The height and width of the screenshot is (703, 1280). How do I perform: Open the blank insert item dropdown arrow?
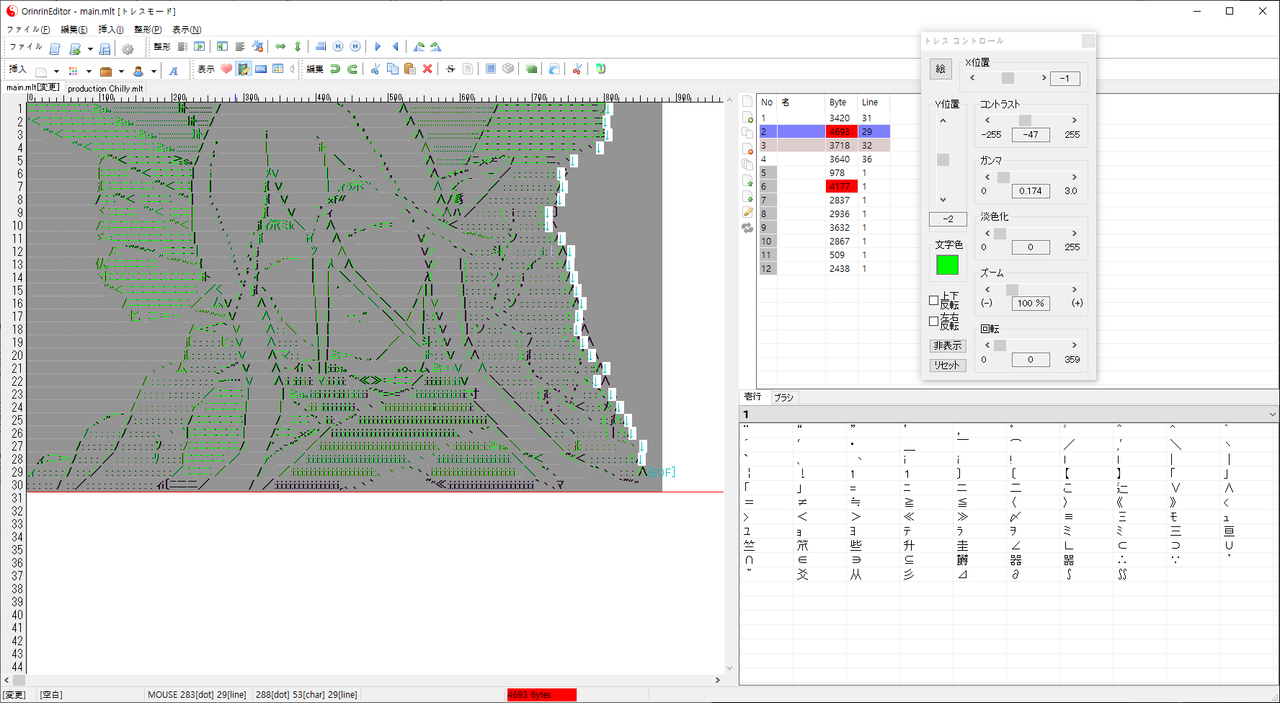tap(56, 71)
